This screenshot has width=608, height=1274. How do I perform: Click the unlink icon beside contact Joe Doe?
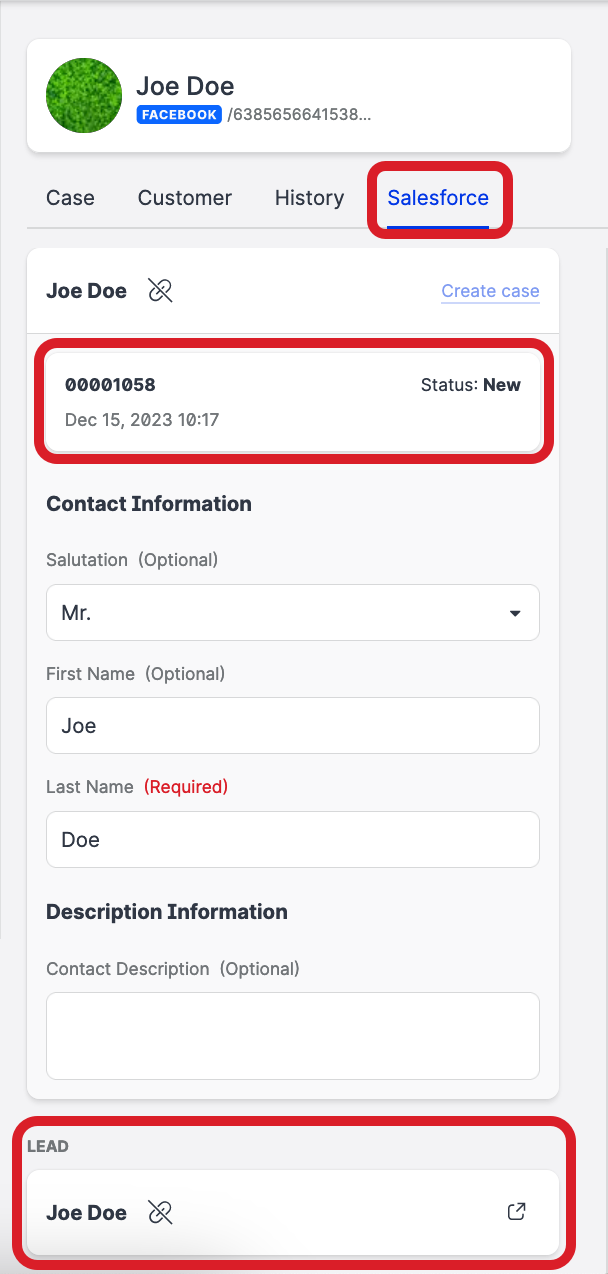pyautogui.click(x=160, y=291)
